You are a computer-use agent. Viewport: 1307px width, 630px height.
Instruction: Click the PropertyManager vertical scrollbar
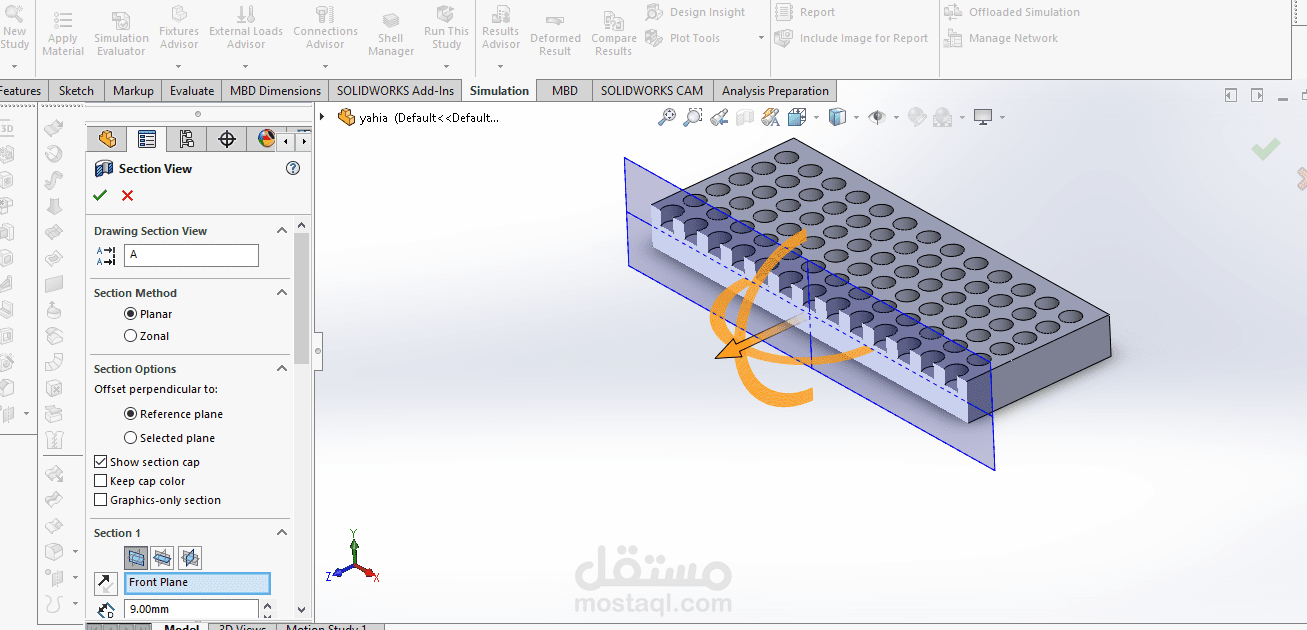pyautogui.click(x=302, y=297)
